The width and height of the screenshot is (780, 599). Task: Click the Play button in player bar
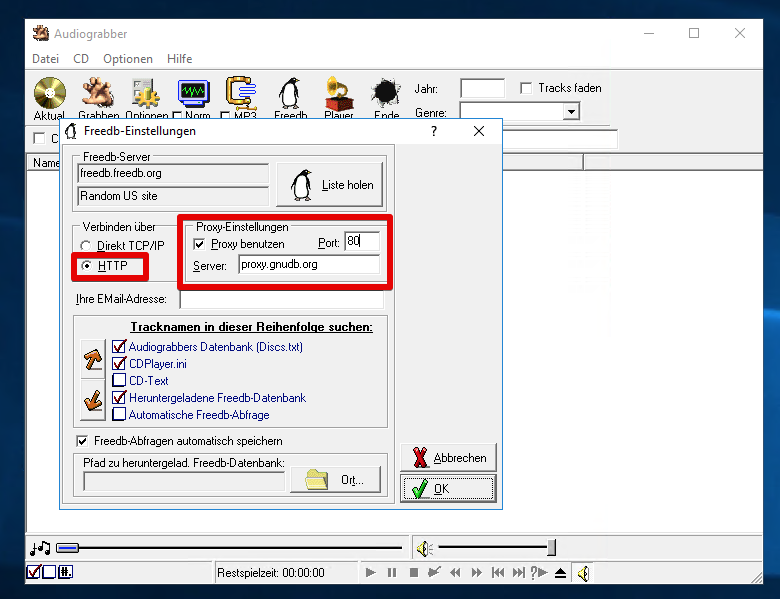(x=371, y=573)
